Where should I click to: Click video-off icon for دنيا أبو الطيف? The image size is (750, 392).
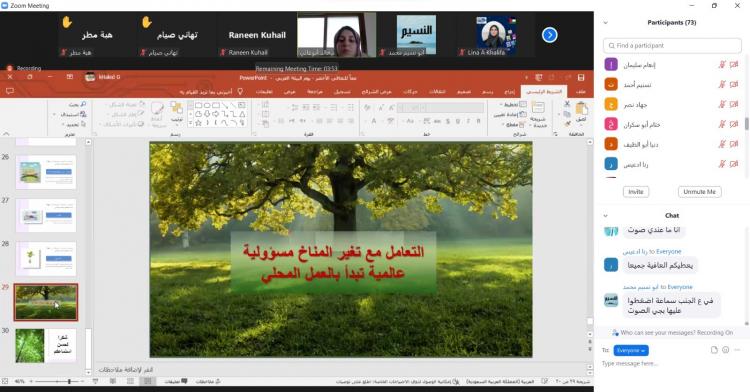(734, 144)
